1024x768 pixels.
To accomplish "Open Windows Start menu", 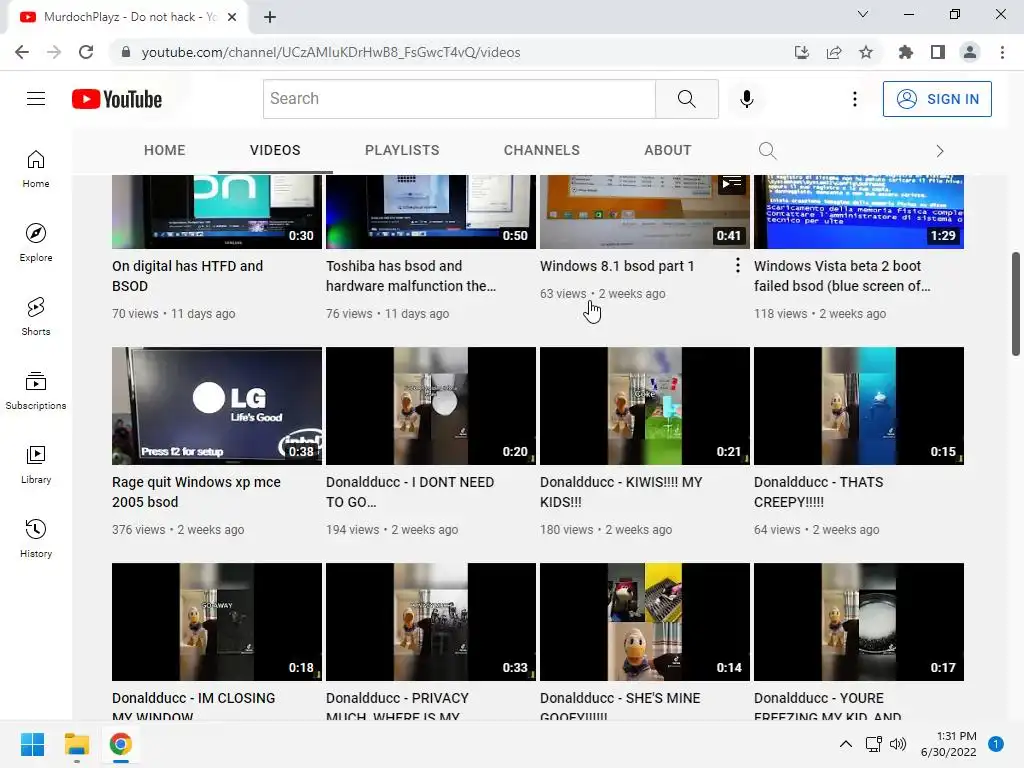I will [32, 744].
